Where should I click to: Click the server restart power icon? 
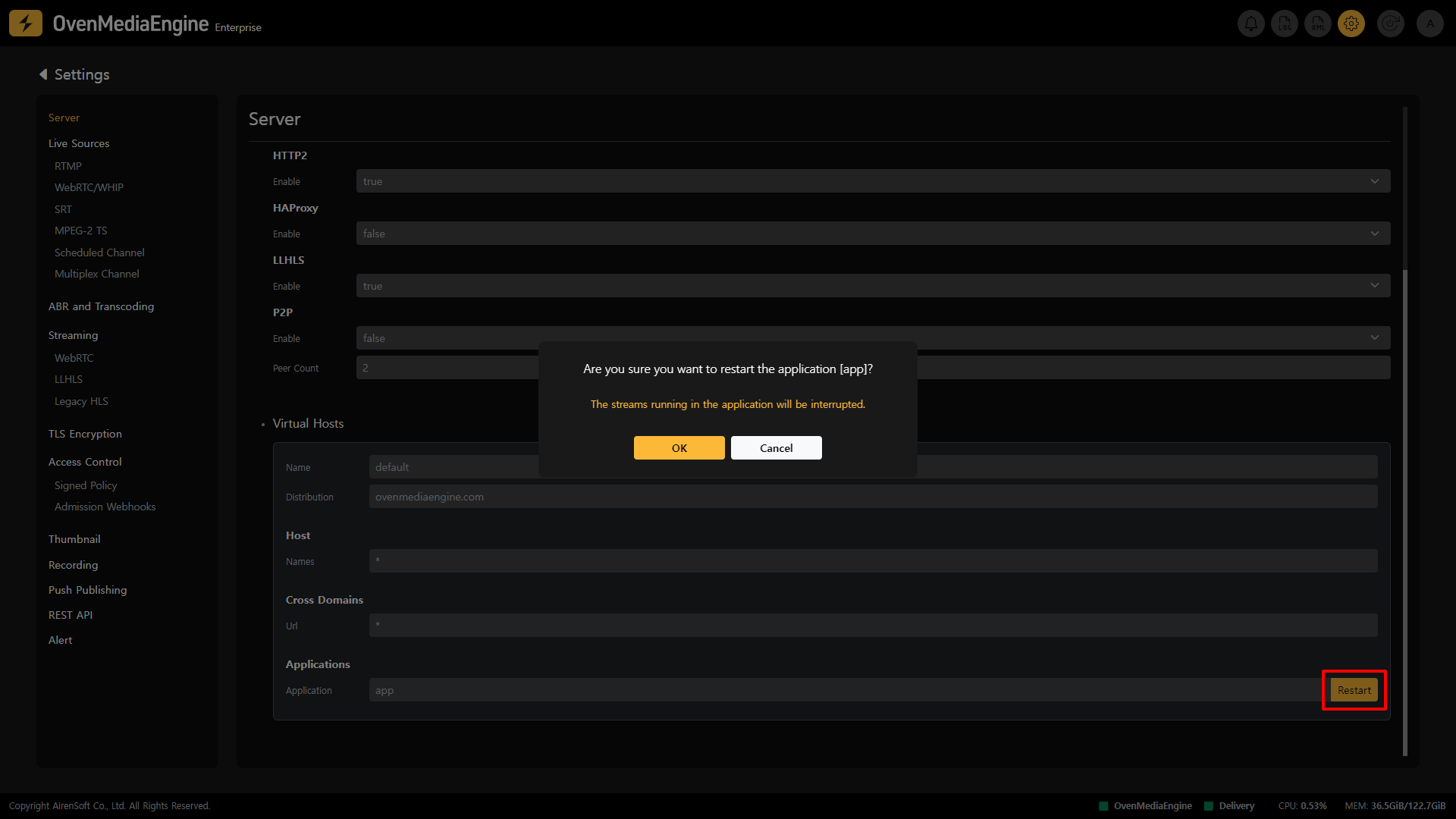tap(1390, 24)
